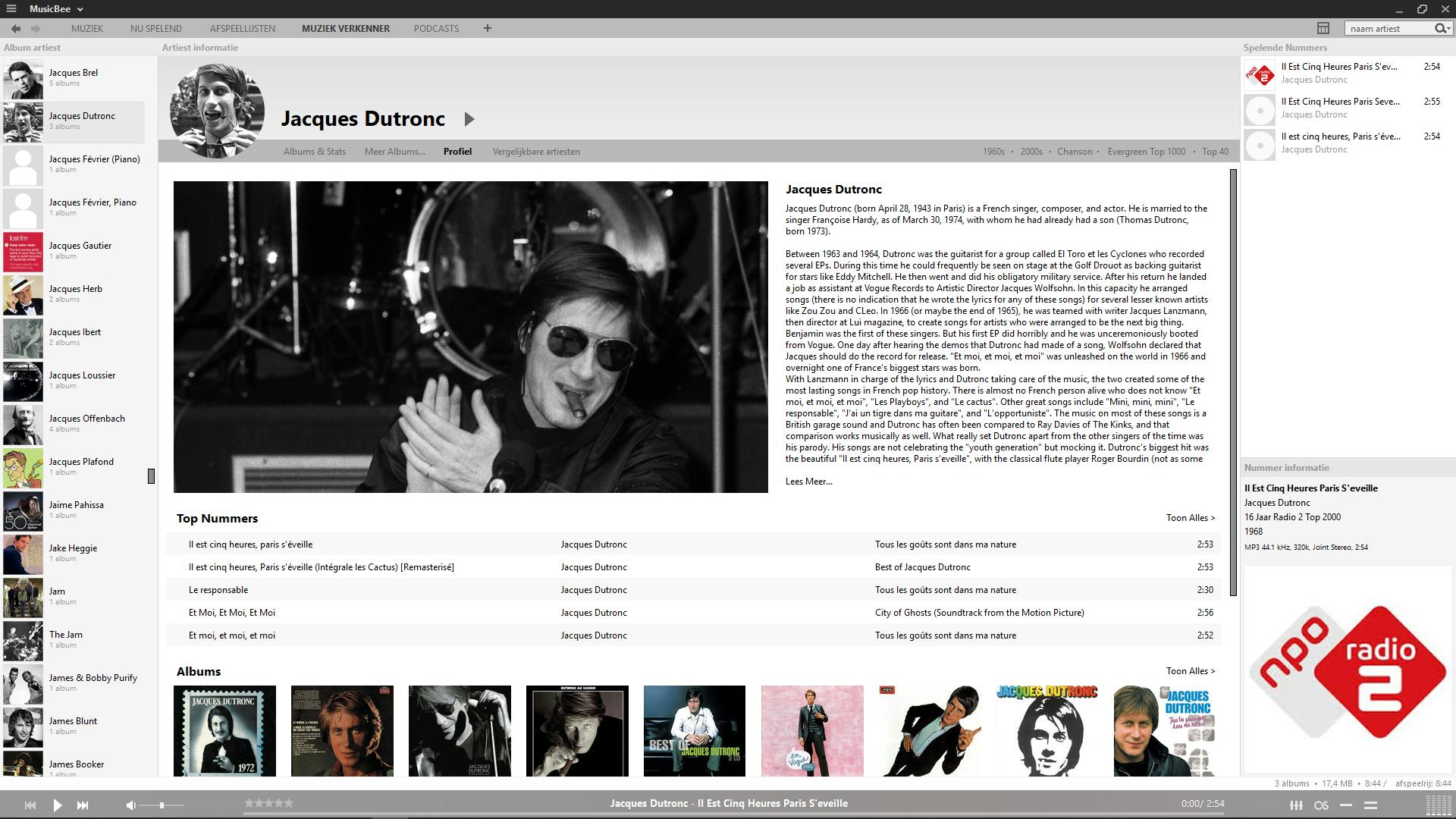Open the panel layout icon near search
Screen dimensions: 1456x819
[1323, 28]
